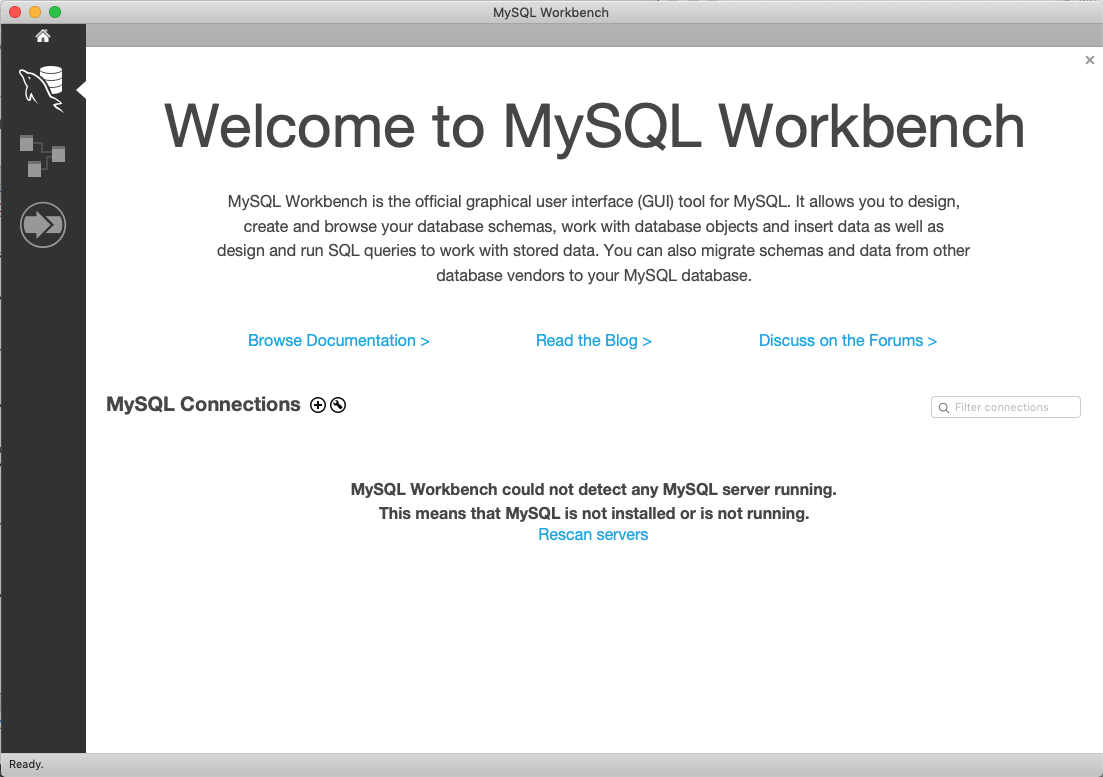Minimize the window with the yellow button
The width and height of the screenshot is (1103, 777).
(x=35, y=12)
